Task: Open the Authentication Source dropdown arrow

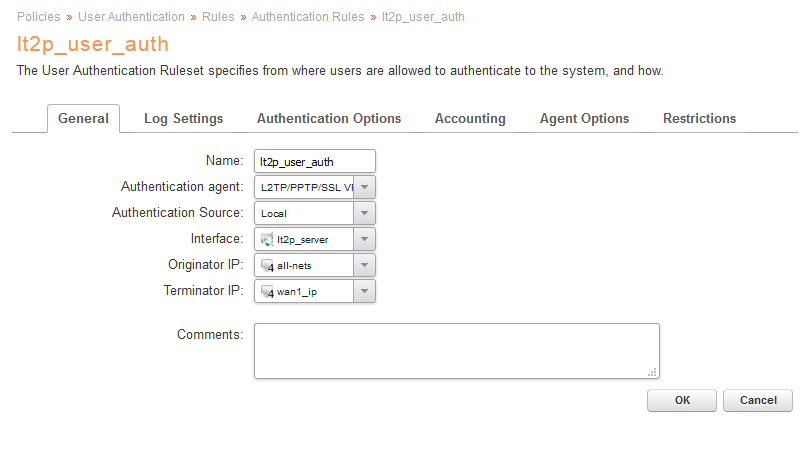Action: coord(365,213)
